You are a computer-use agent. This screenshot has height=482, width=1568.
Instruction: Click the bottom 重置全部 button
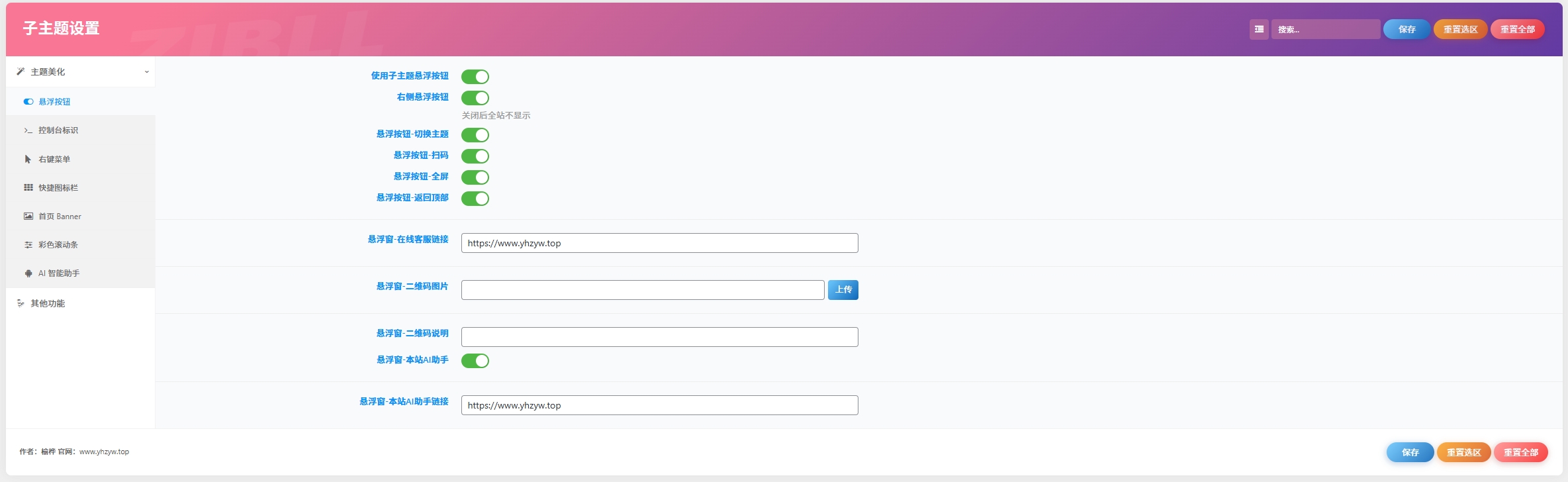pos(1520,452)
